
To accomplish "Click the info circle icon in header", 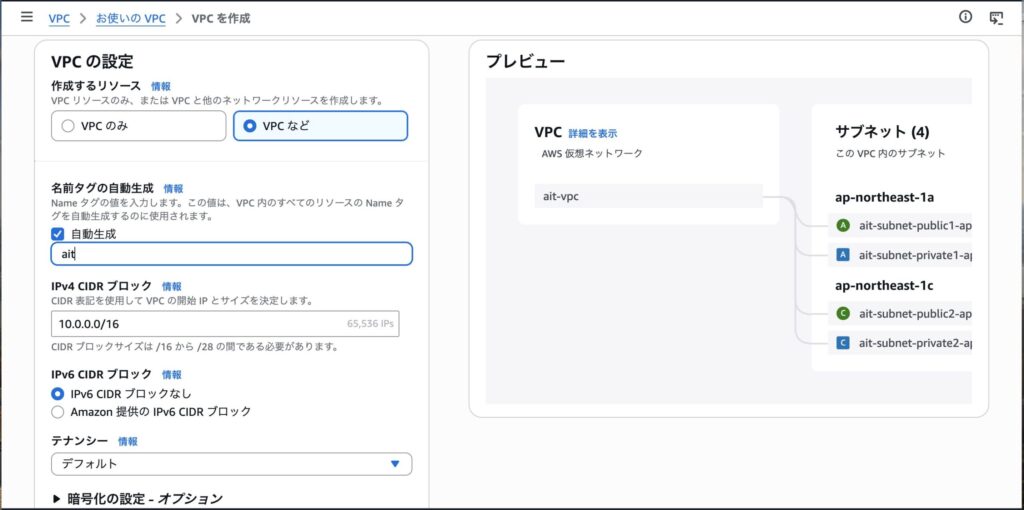I will pyautogui.click(x=965, y=17).
